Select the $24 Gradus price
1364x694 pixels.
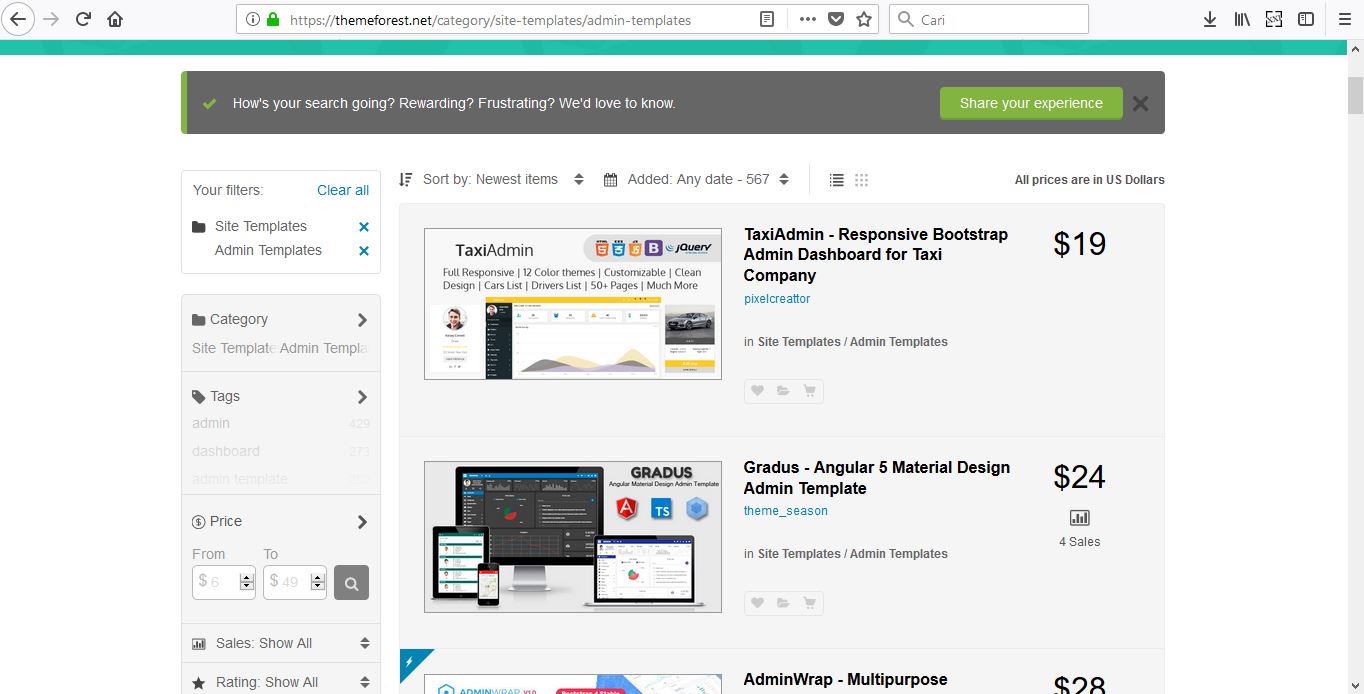[x=1079, y=477]
